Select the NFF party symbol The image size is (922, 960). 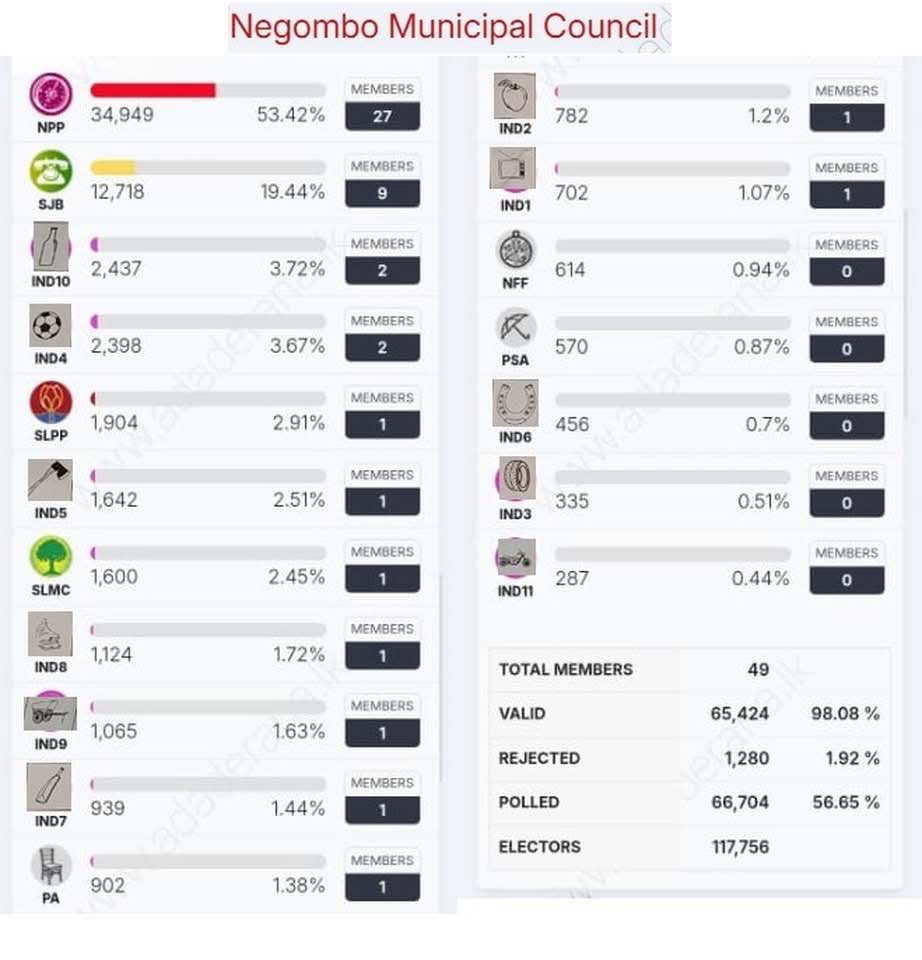point(515,250)
